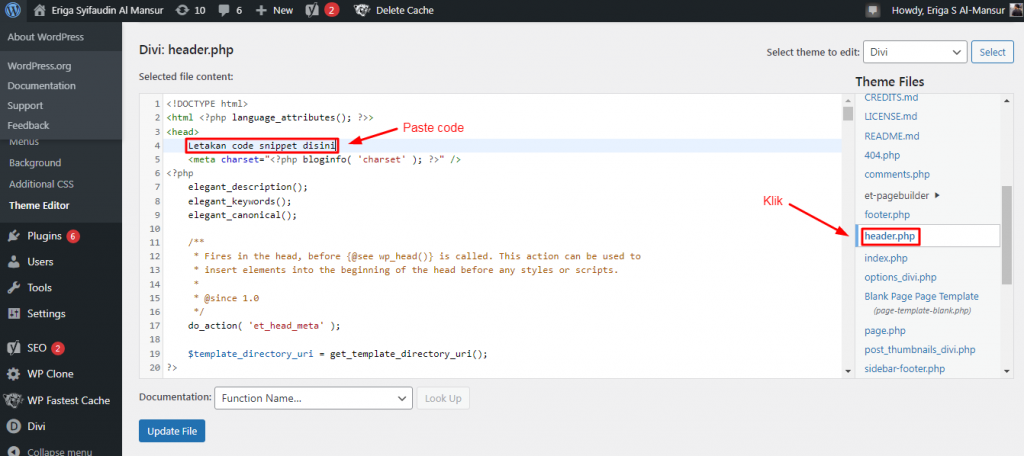Viewport: 1024px width, 456px height.
Task: Click the WP Clone sidebar label
Action: coord(50,374)
